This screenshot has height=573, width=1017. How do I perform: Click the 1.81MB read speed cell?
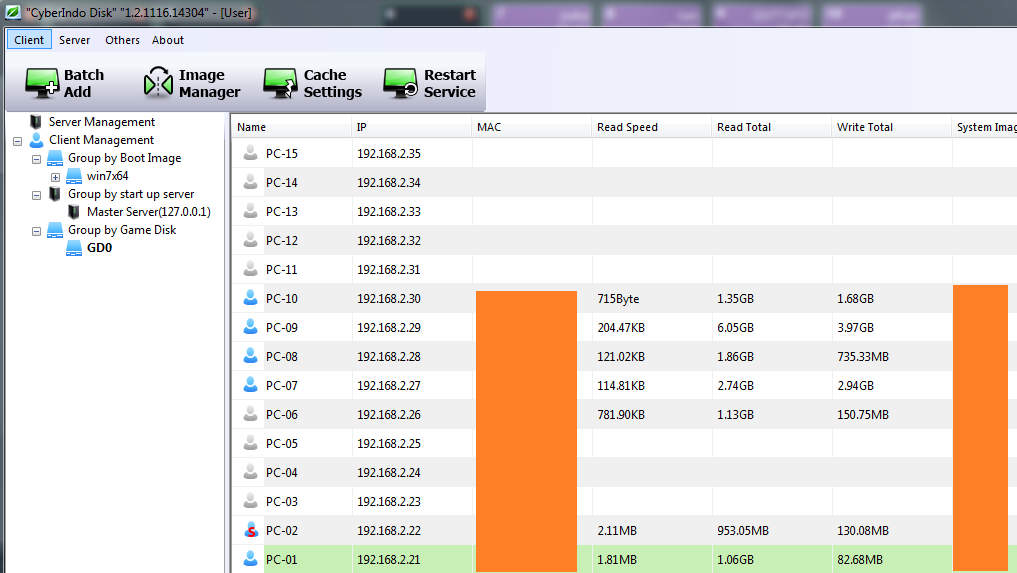617,559
